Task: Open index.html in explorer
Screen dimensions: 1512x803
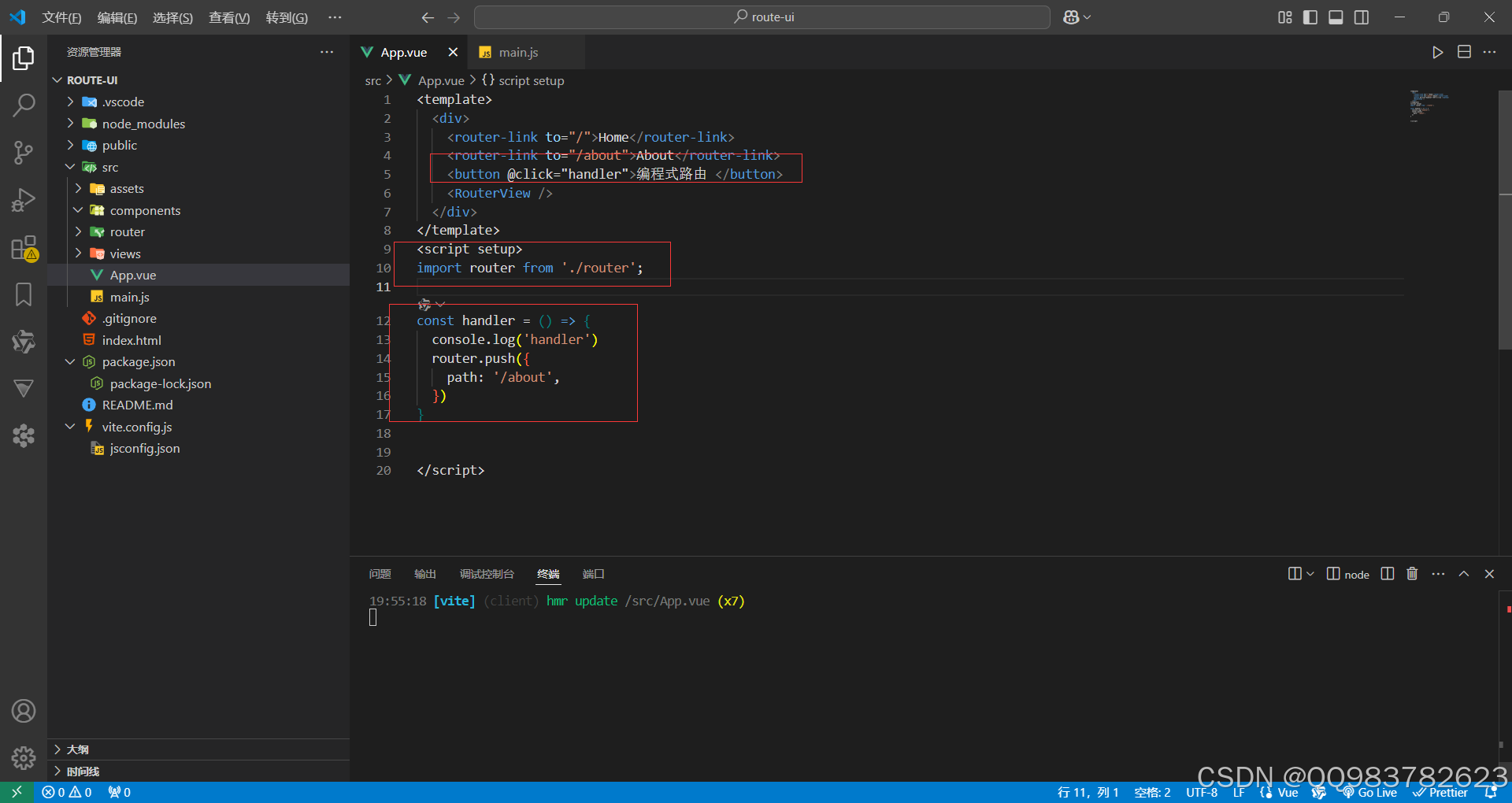Action: pos(132,340)
